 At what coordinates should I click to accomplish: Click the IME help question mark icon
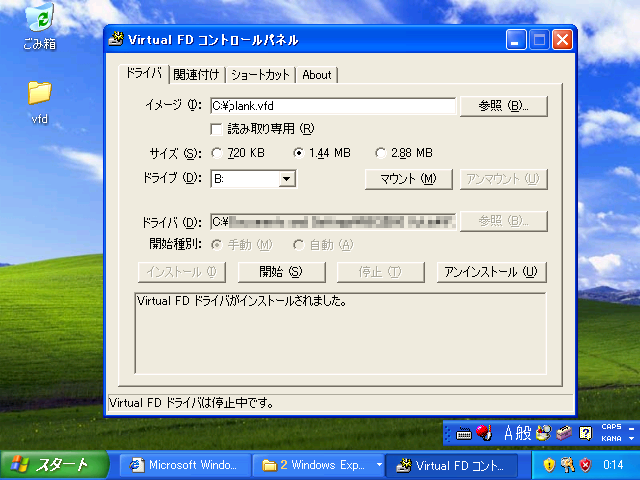click(x=586, y=433)
